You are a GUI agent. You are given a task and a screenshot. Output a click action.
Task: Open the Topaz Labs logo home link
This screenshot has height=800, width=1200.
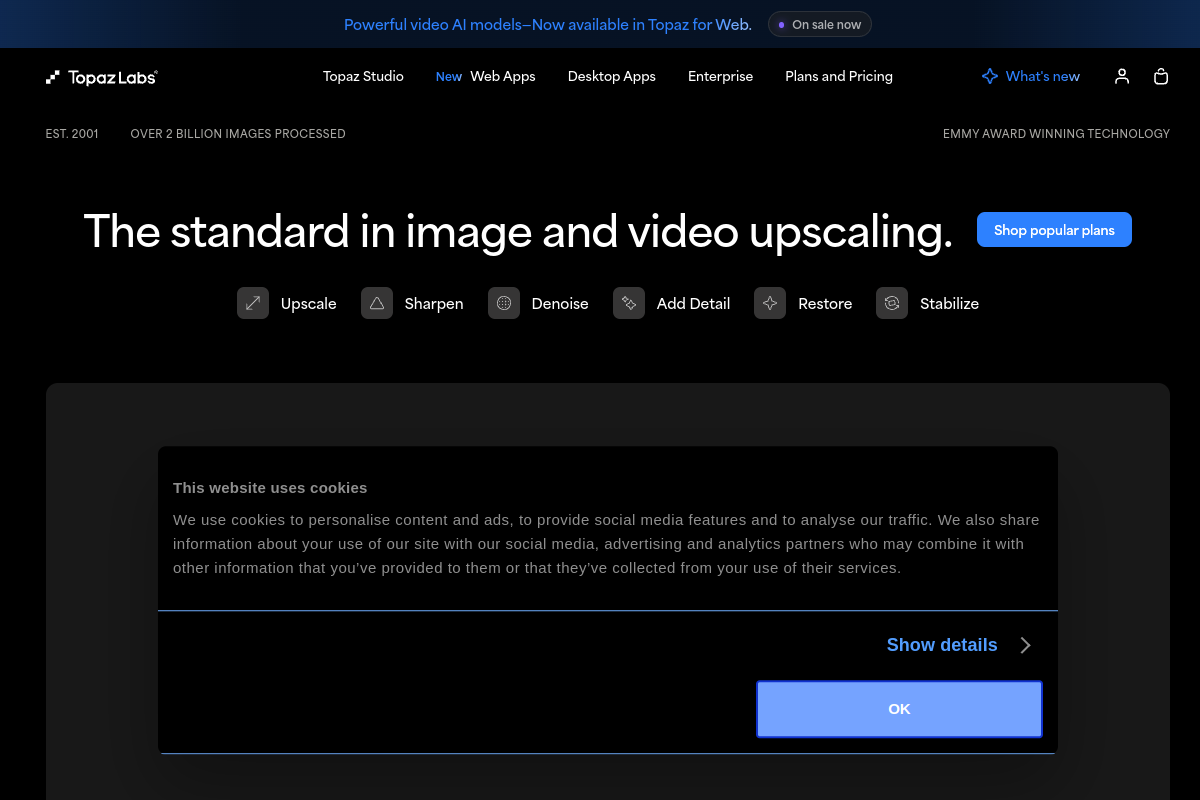pyautogui.click(x=102, y=77)
